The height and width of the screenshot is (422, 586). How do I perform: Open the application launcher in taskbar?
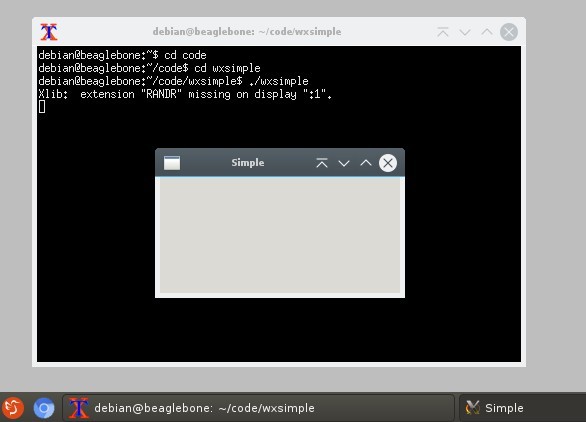[13, 407]
